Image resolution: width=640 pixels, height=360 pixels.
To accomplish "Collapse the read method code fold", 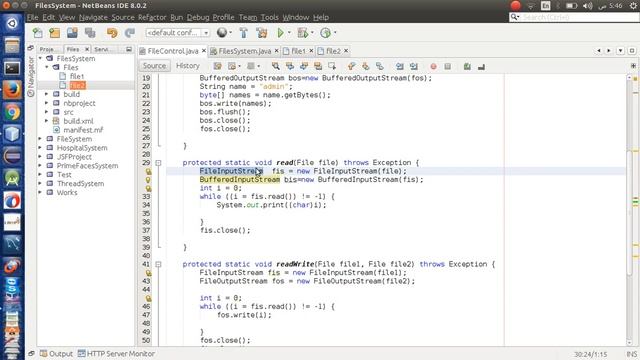I will tap(158, 163).
